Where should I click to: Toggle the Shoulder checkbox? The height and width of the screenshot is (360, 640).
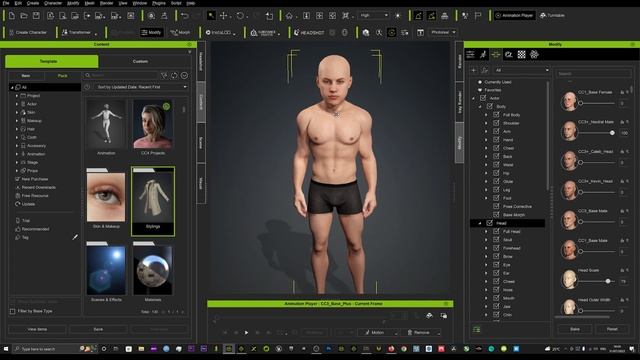click(x=496, y=123)
